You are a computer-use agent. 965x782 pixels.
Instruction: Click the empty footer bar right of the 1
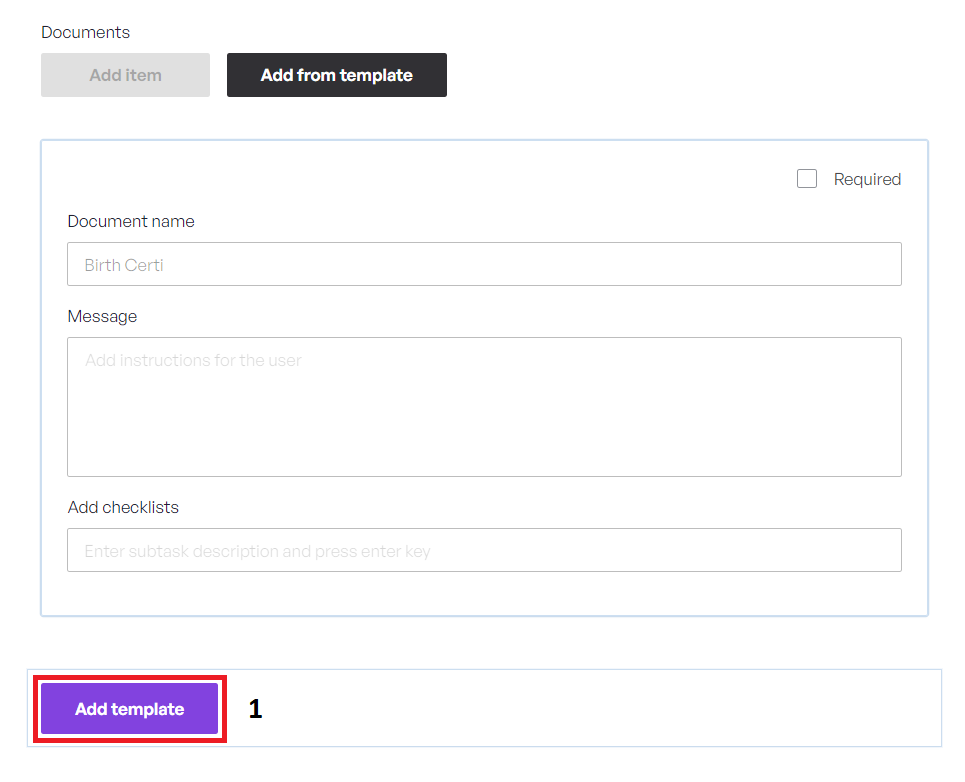[600, 709]
